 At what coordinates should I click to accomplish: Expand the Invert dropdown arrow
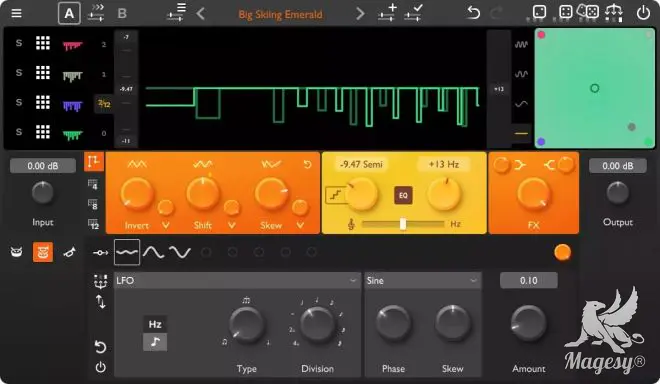click(x=166, y=225)
